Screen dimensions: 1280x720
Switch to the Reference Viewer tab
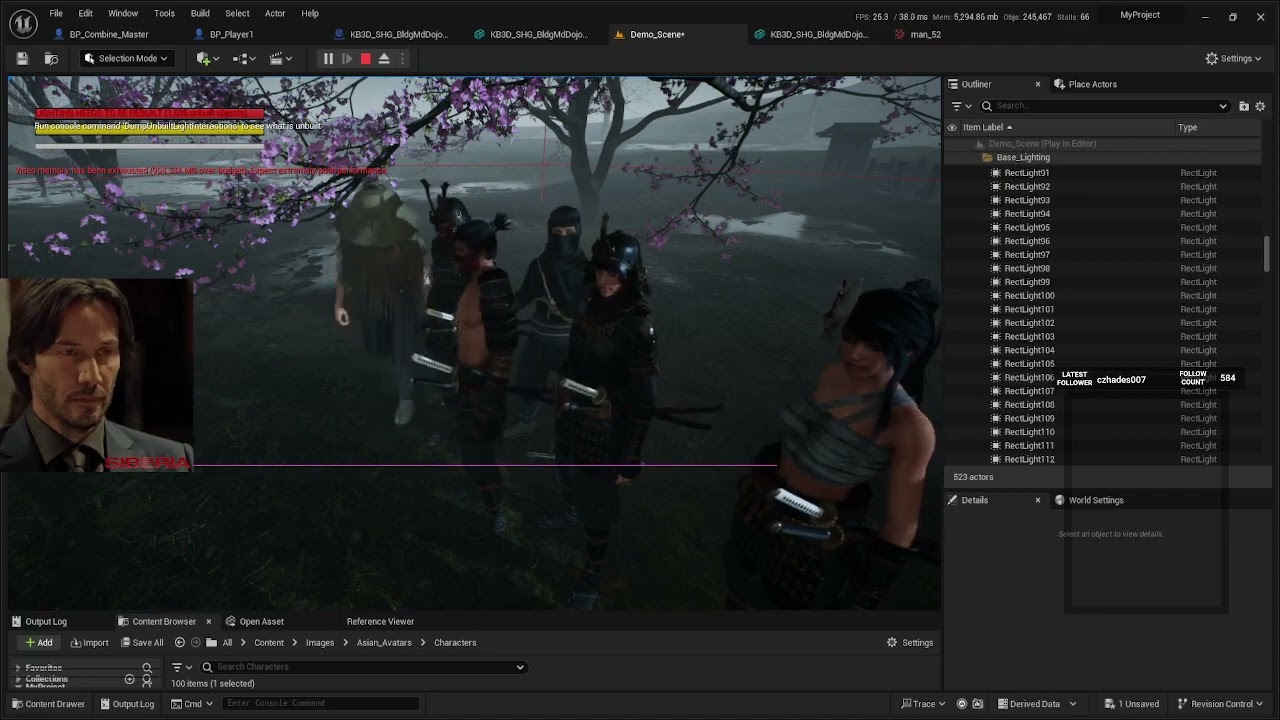[x=380, y=621]
